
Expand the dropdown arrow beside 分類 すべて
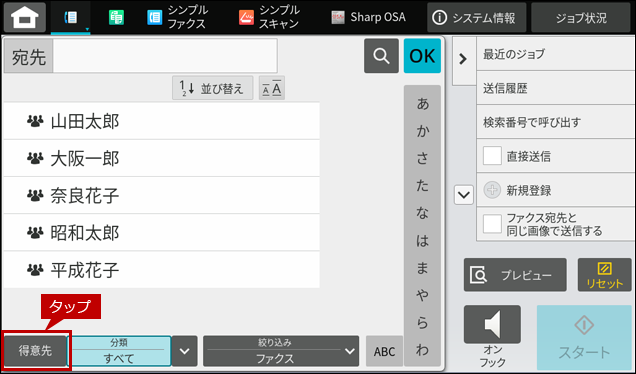point(185,351)
